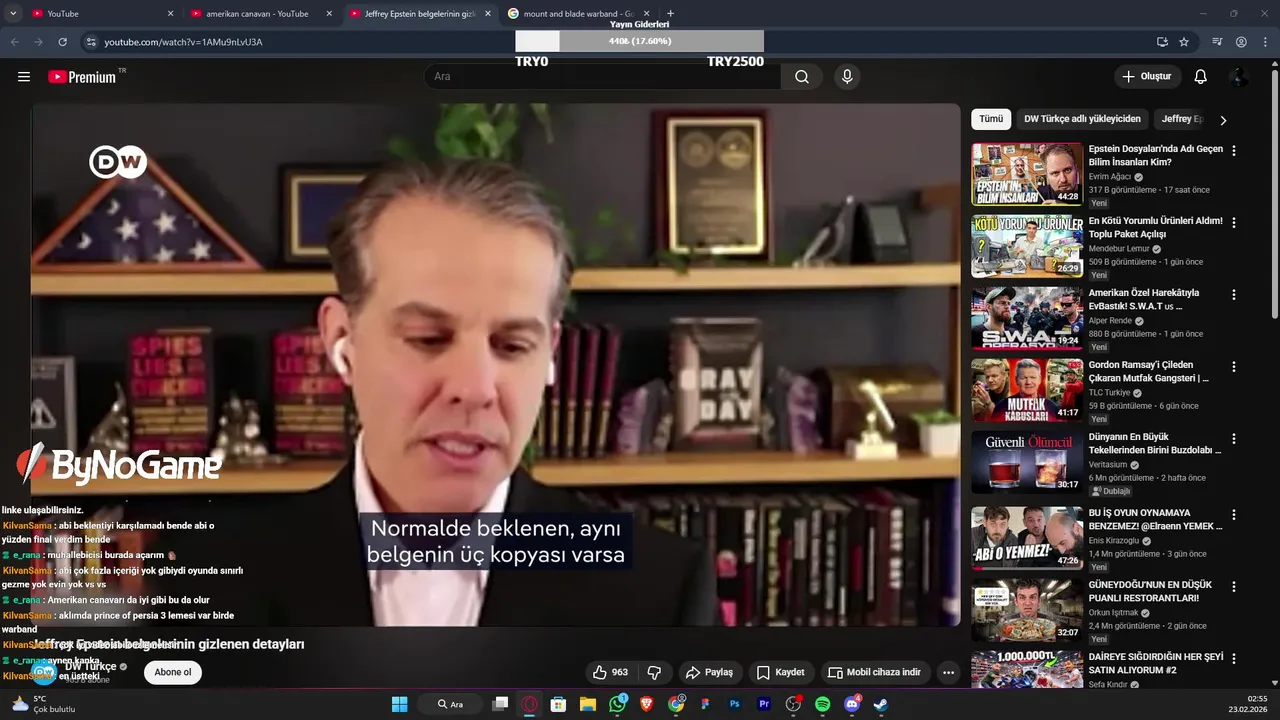Focus the YouTube Ara search field
Viewport: 1280px width, 720px height.
tap(604, 77)
